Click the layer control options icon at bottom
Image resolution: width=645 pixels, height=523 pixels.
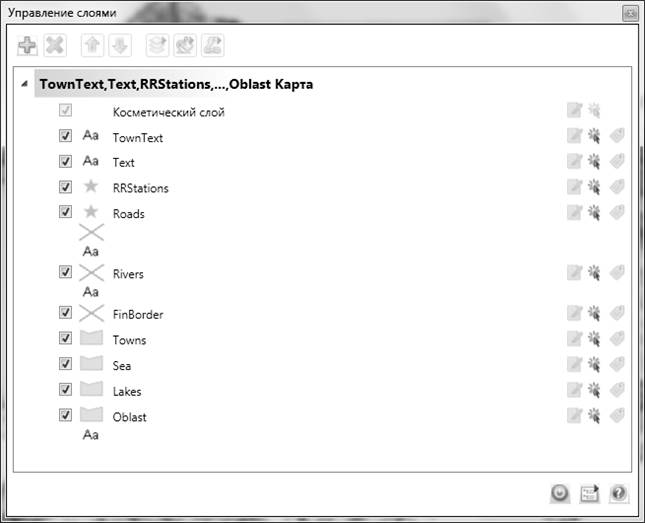(x=590, y=492)
